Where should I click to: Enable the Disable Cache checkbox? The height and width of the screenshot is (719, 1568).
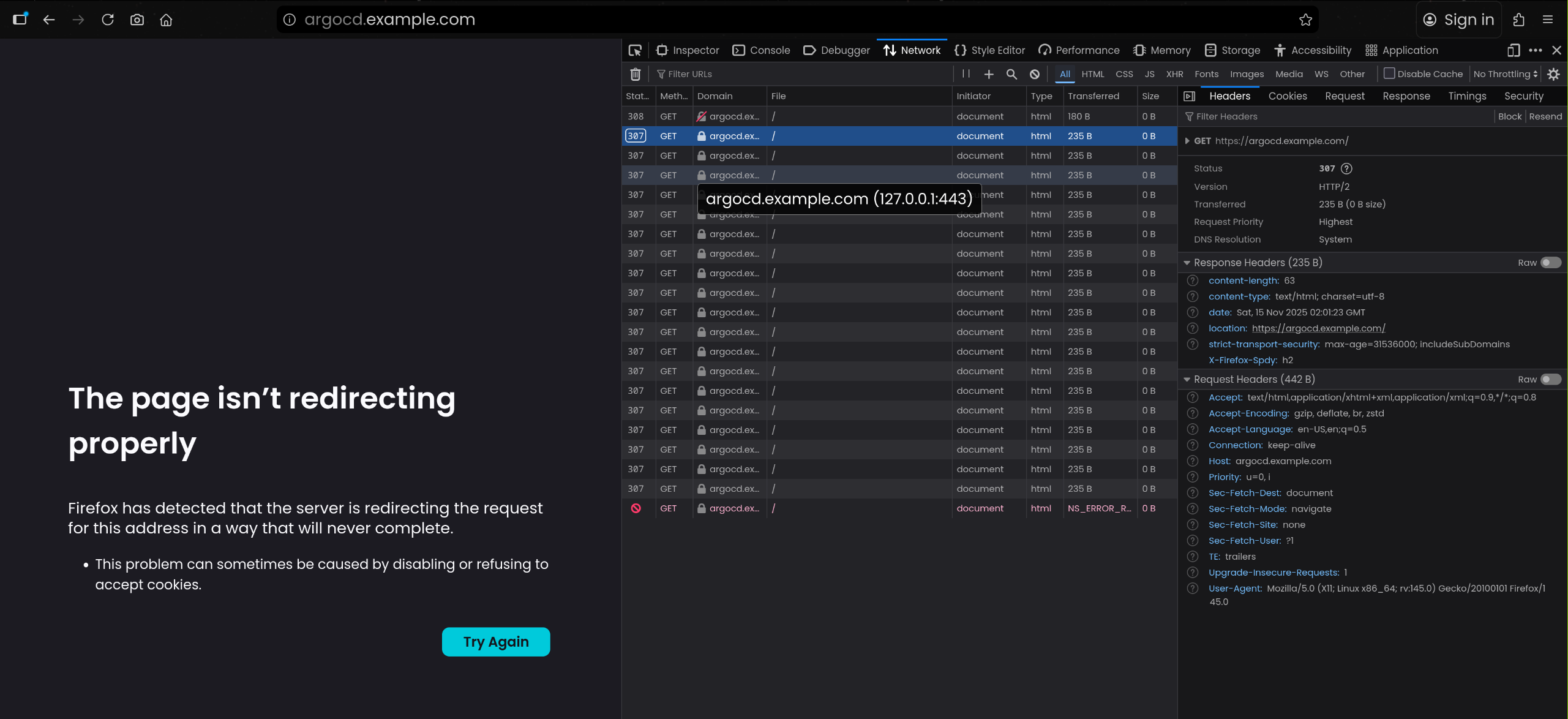pos(1389,73)
